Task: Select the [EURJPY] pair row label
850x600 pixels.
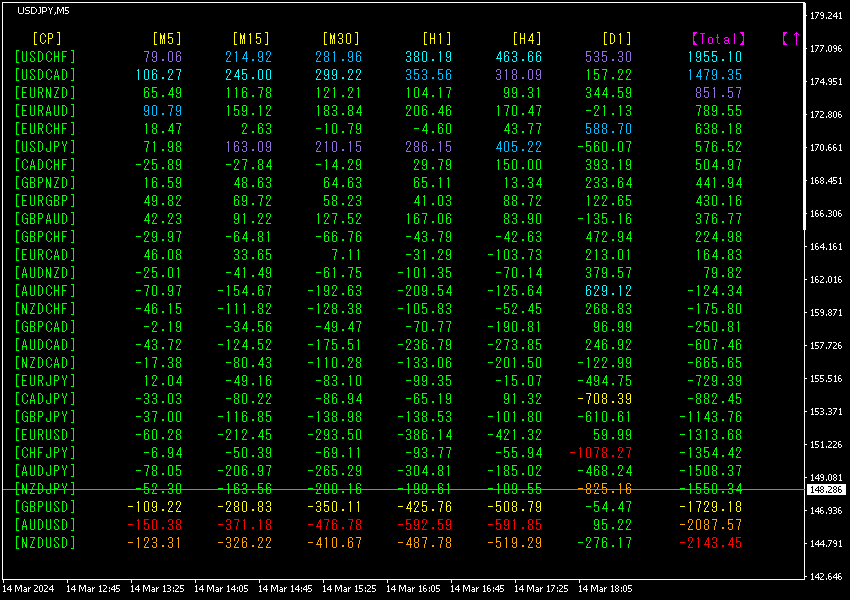Action: (45, 380)
